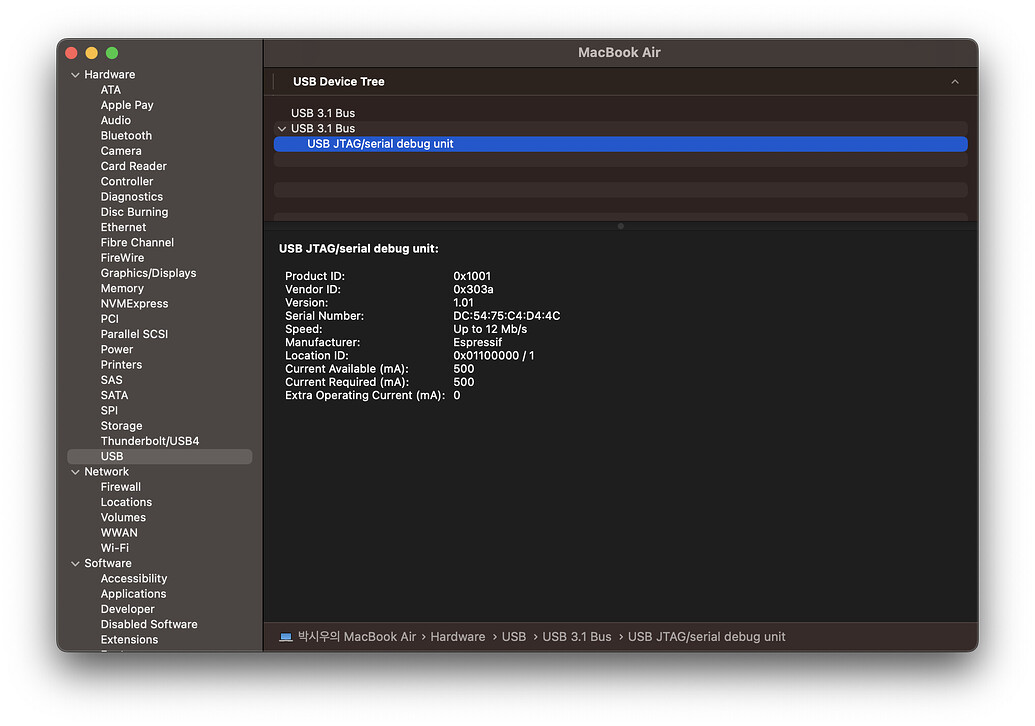The image size is (1035, 726).
Task: Open Bluetooth in the Hardware list
Action: pyautogui.click(x=126, y=135)
